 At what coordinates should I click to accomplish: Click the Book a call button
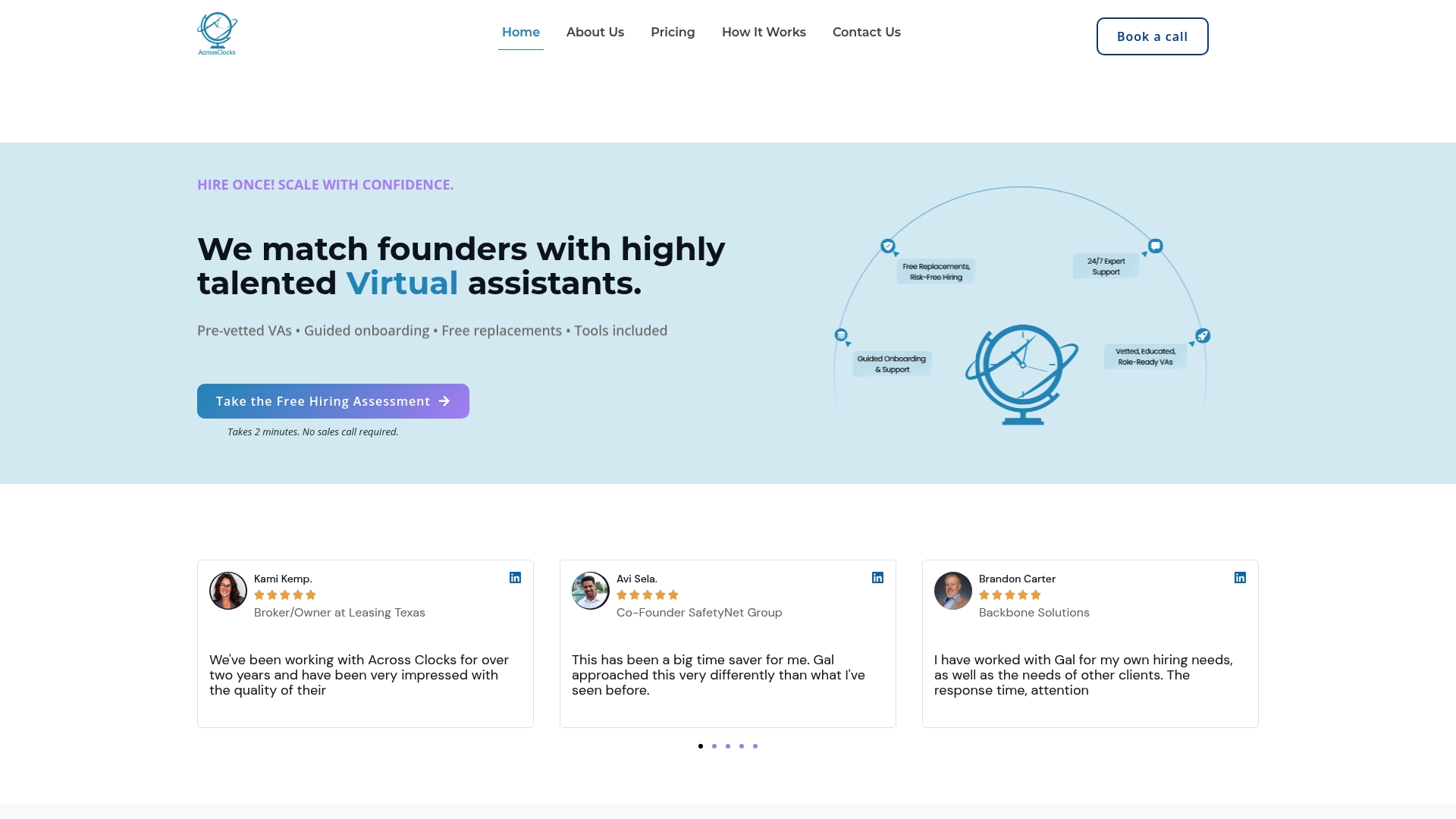pyautogui.click(x=1153, y=36)
